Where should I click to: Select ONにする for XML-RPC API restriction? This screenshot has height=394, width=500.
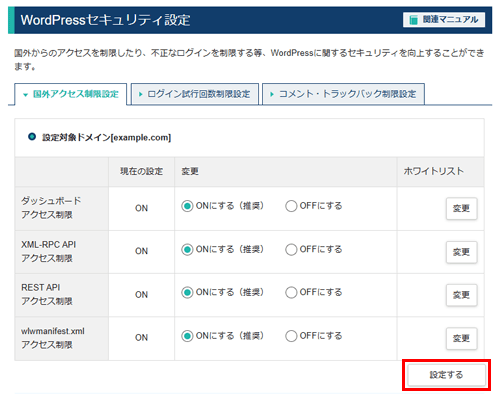click(187, 249)
